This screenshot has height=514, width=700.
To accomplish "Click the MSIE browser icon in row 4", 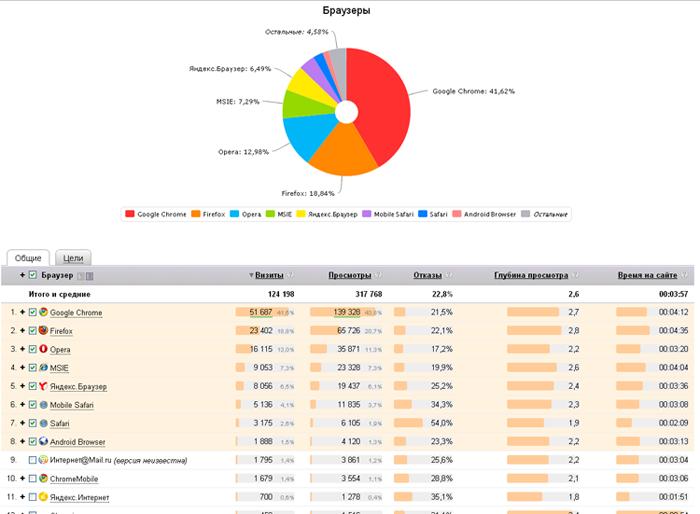I will [43, 368].
